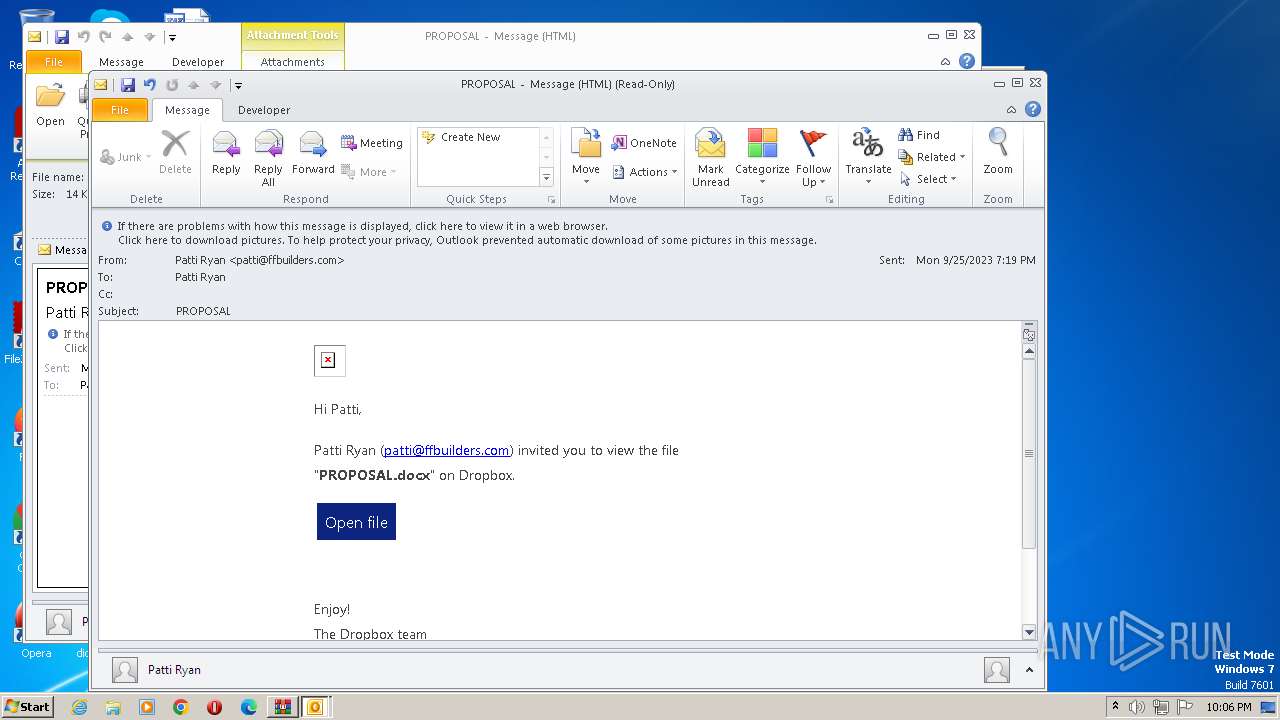Expand the People Pane chevron
Screen dimensions: 1280x720
pyautogui.click(x=1030, y=670)
